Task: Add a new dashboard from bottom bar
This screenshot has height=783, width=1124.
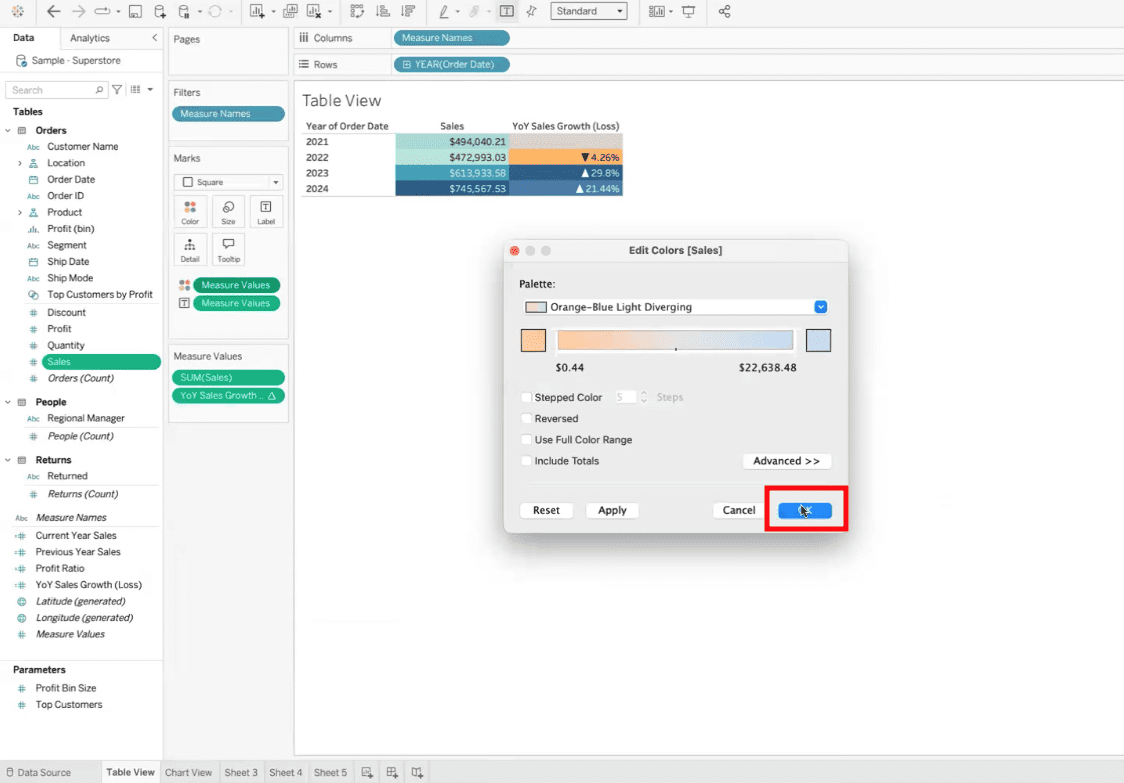Action: [x=392, y=772]
